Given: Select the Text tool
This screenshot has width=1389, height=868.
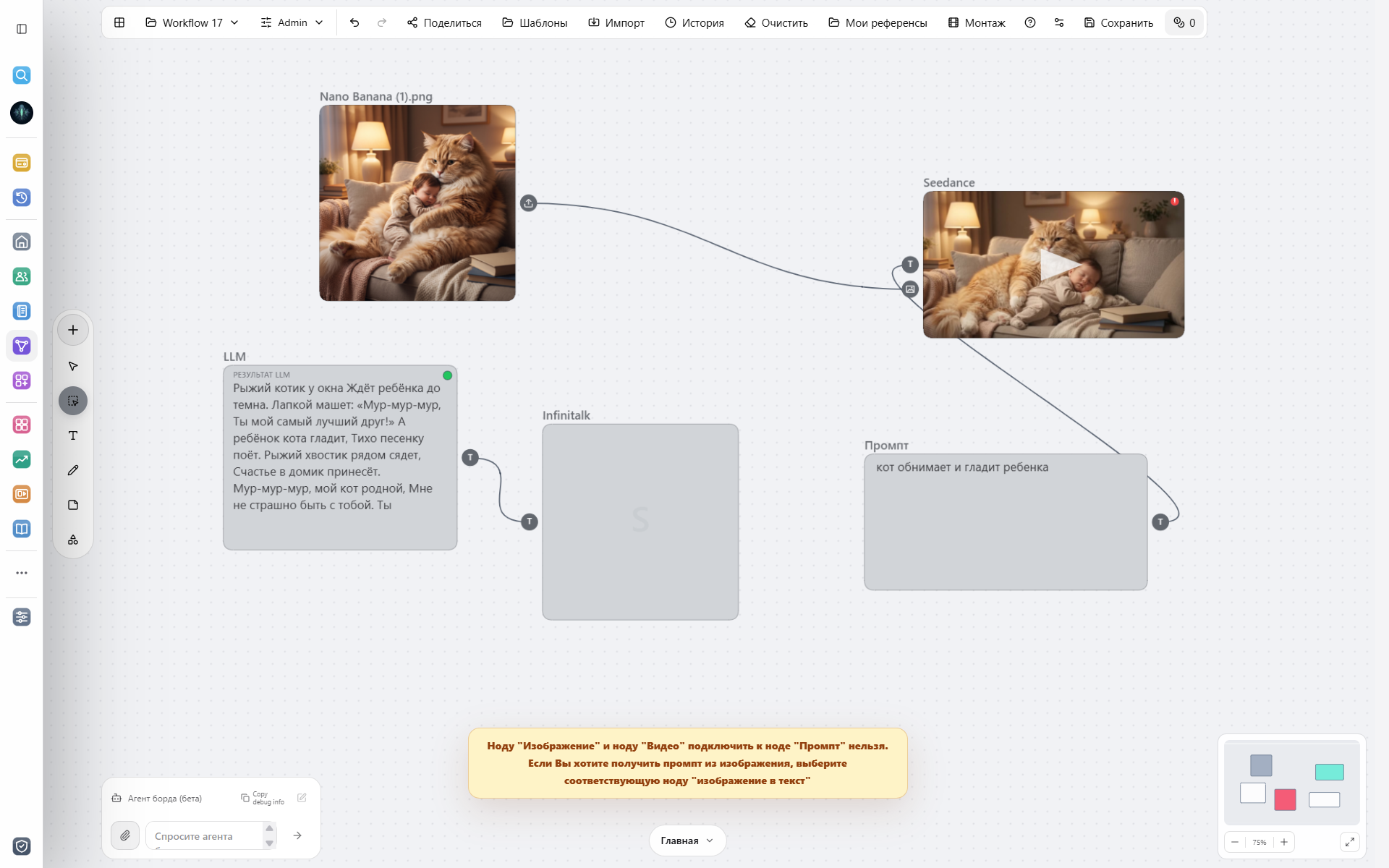Looking at the screenshot, I should [73, 435].
